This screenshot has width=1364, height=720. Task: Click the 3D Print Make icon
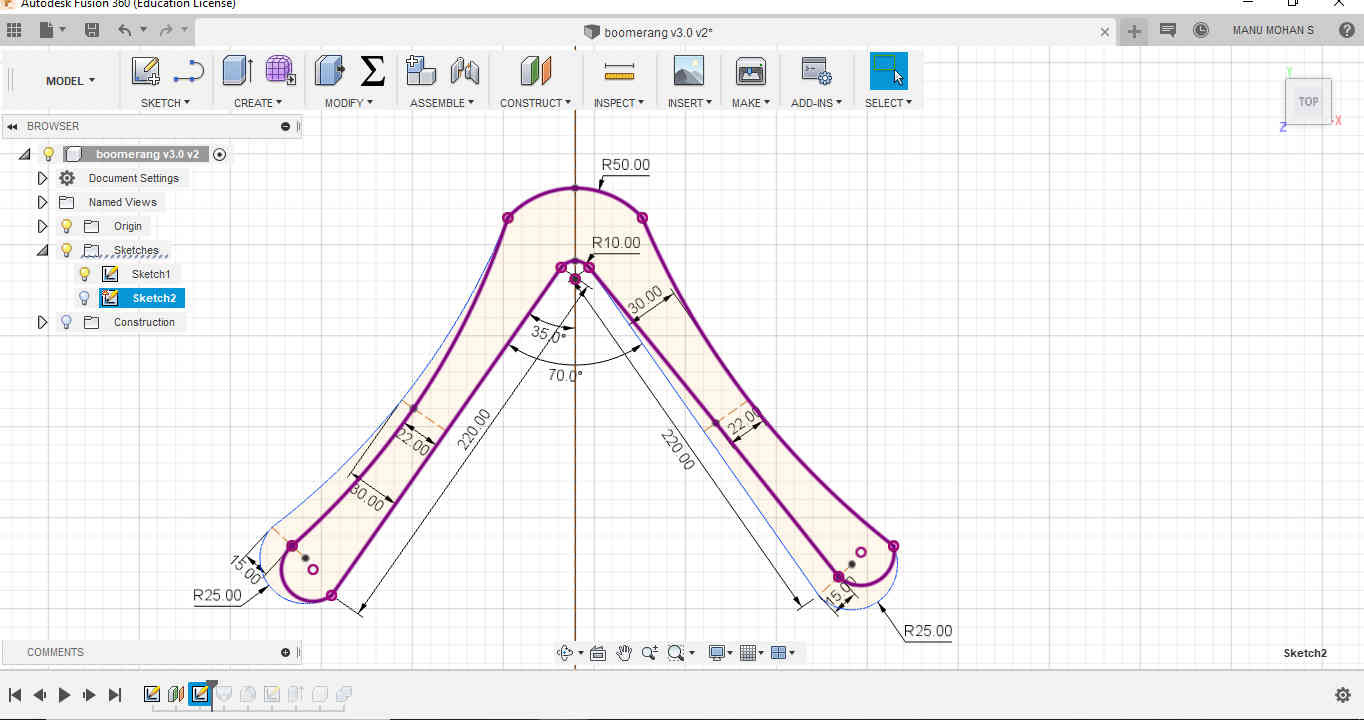pos(750,70)
